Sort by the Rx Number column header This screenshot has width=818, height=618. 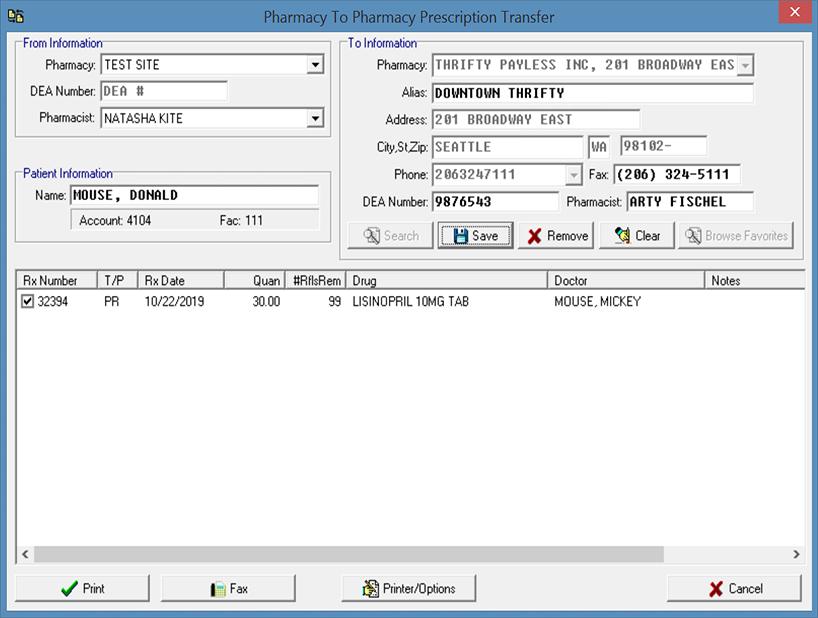[56, 281]
